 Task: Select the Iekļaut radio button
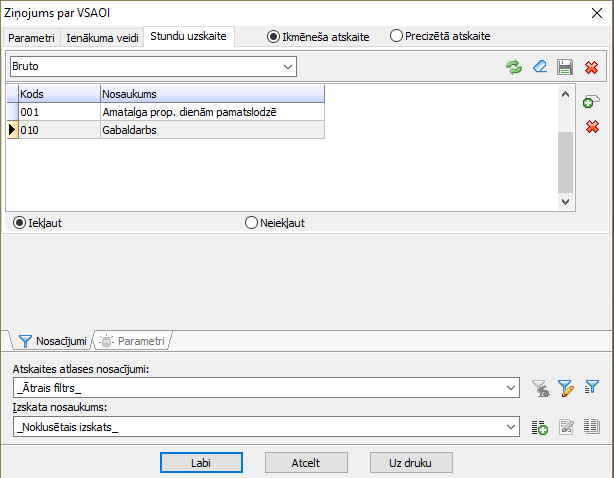tap(19, 223)
